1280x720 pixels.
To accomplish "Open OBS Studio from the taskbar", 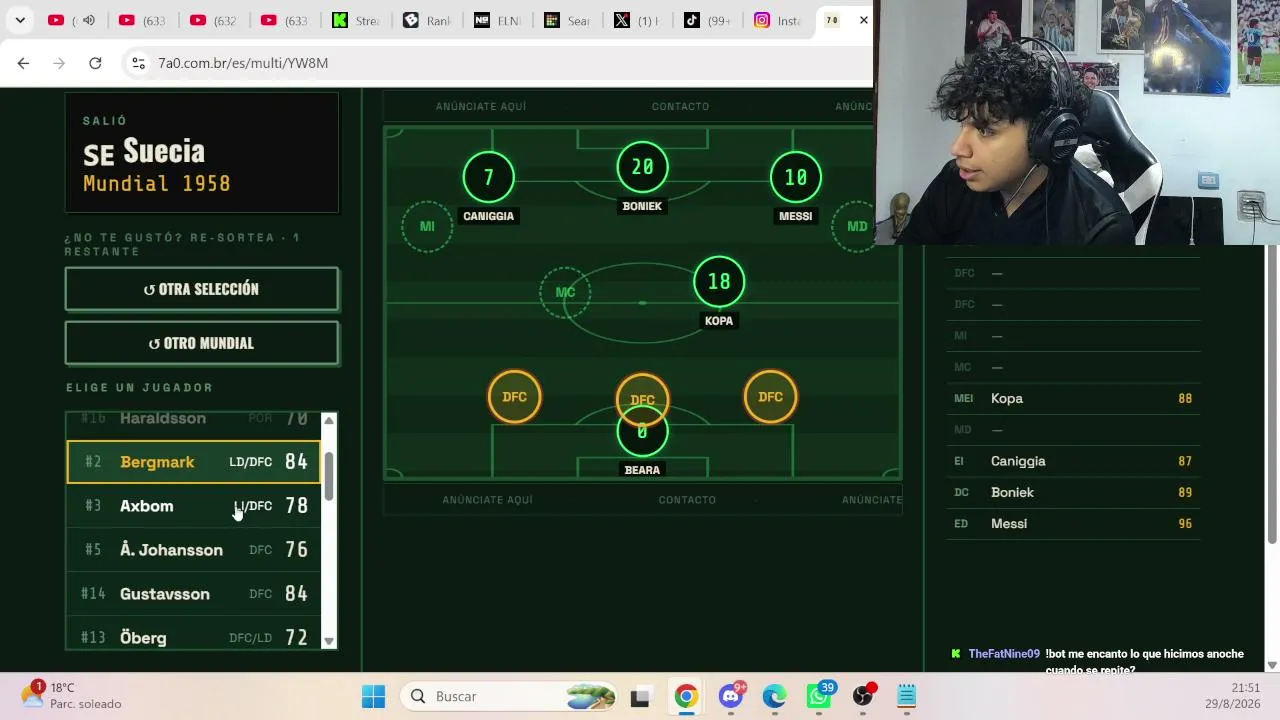I will 863,696.
